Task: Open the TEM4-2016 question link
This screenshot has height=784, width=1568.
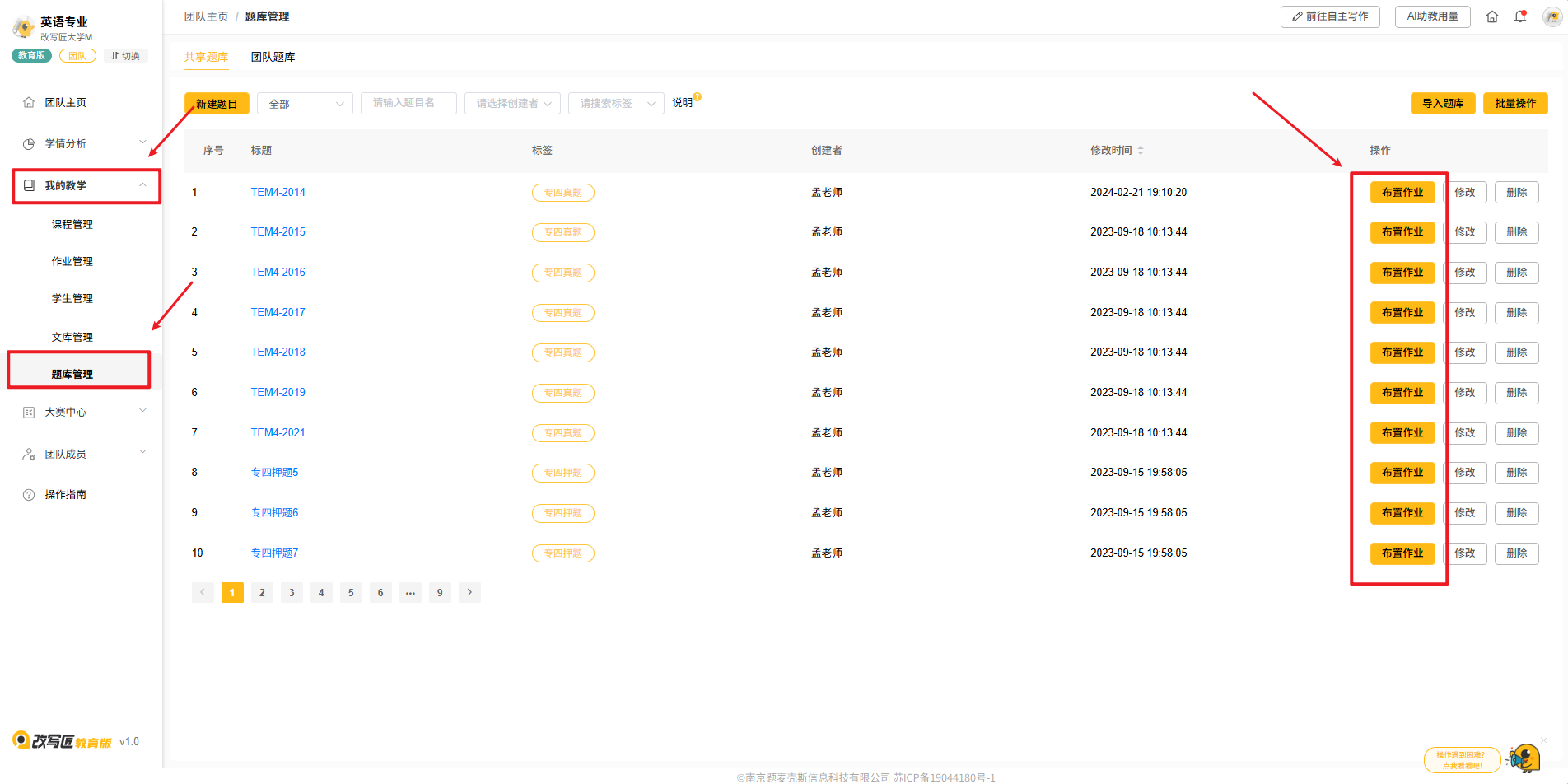Action: (x=278, y=273)
